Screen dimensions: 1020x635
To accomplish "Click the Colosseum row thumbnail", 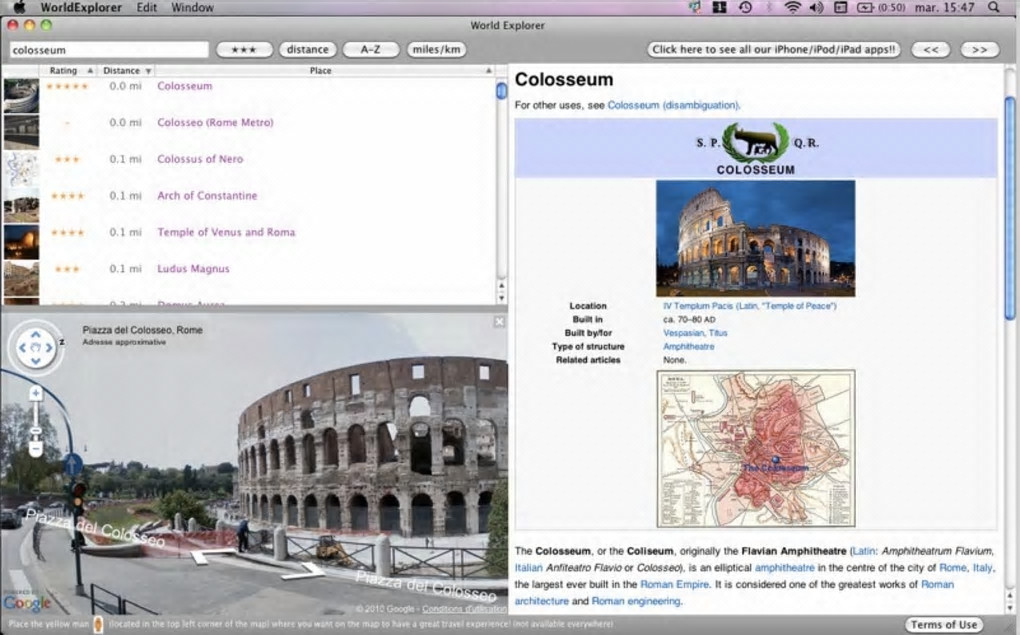I will pyautogui.click(x=21, y=96).
